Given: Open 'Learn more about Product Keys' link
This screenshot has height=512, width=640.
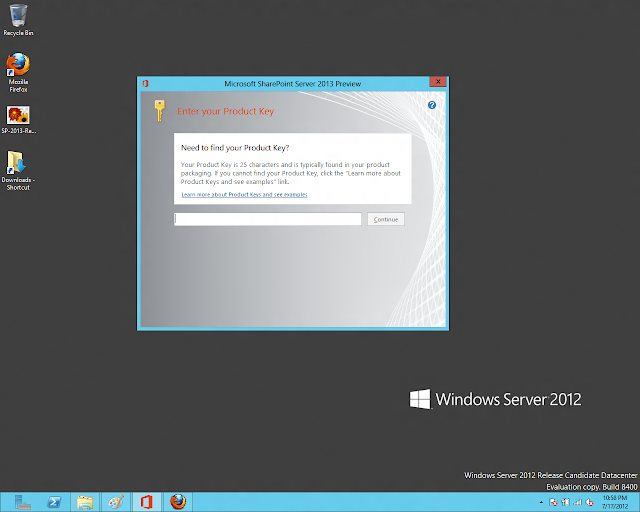Looking at the screenshot, I should pyautogui.click(x=244, y=194).
